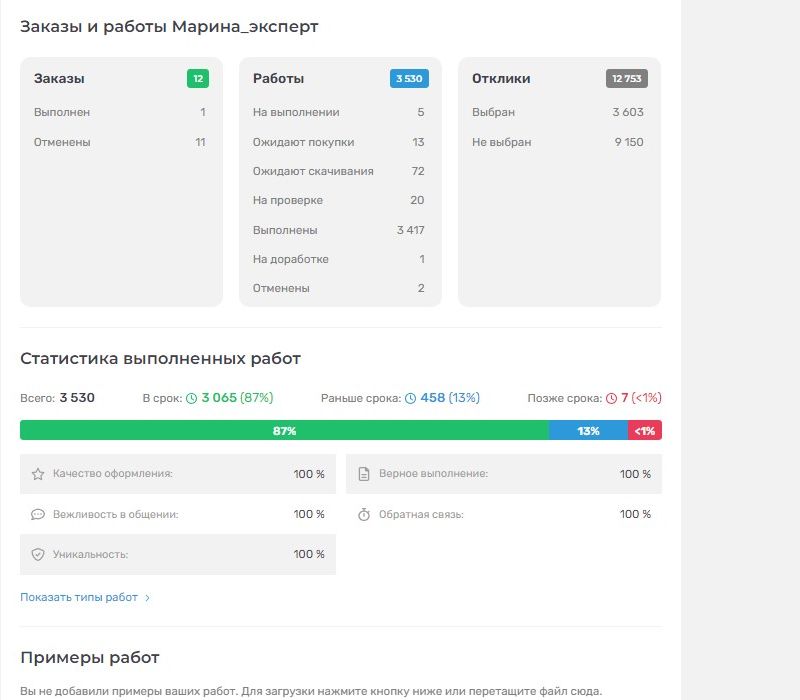Click the blue 3 530 badge on Работы
800x700 pixels.
click(x=409, y=78)
